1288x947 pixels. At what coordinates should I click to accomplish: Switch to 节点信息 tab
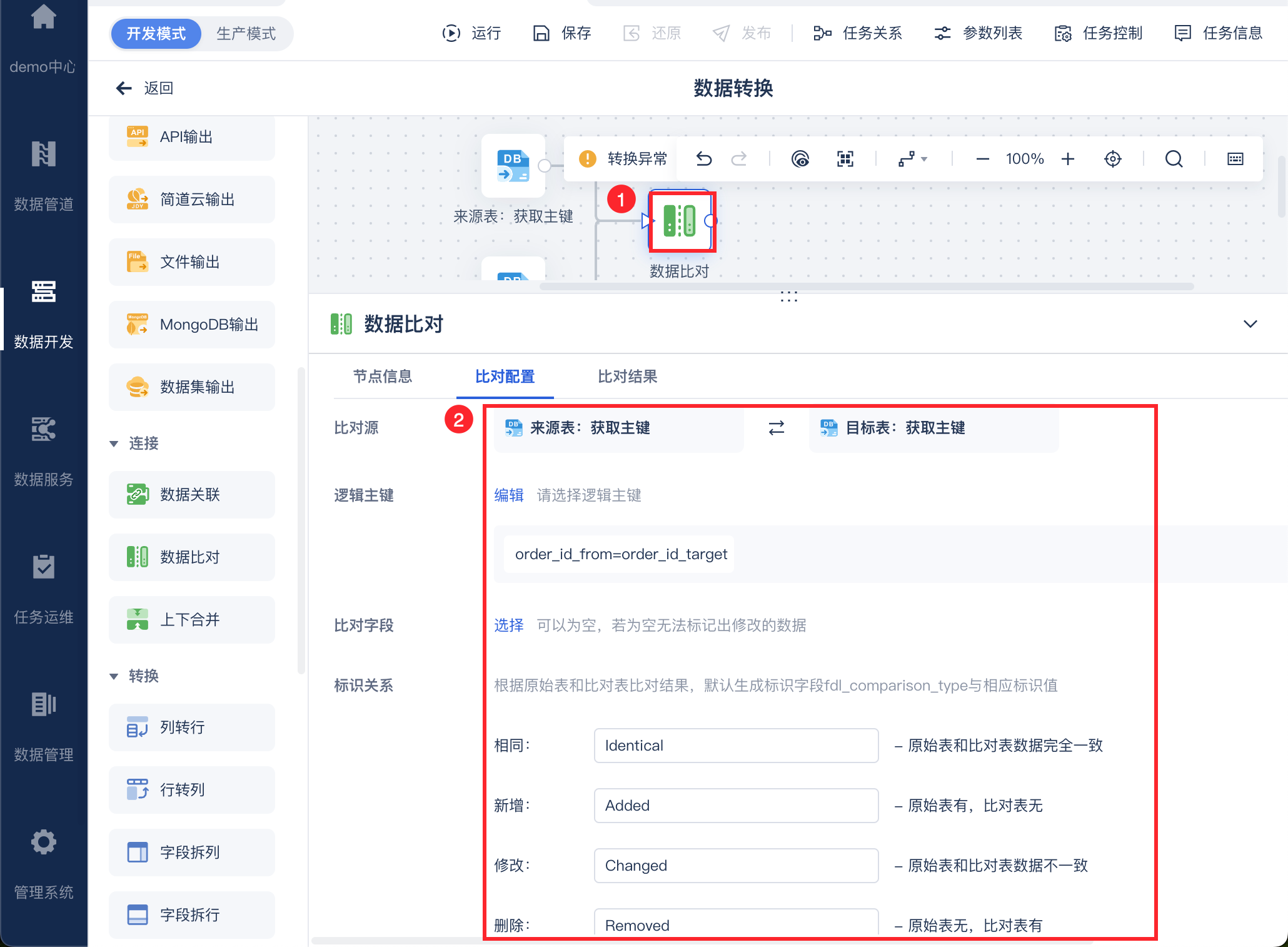tap(382, 377)
